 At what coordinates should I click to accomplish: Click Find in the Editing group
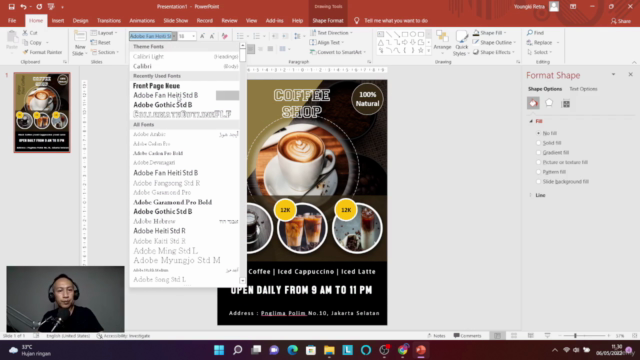click(536, 33)
